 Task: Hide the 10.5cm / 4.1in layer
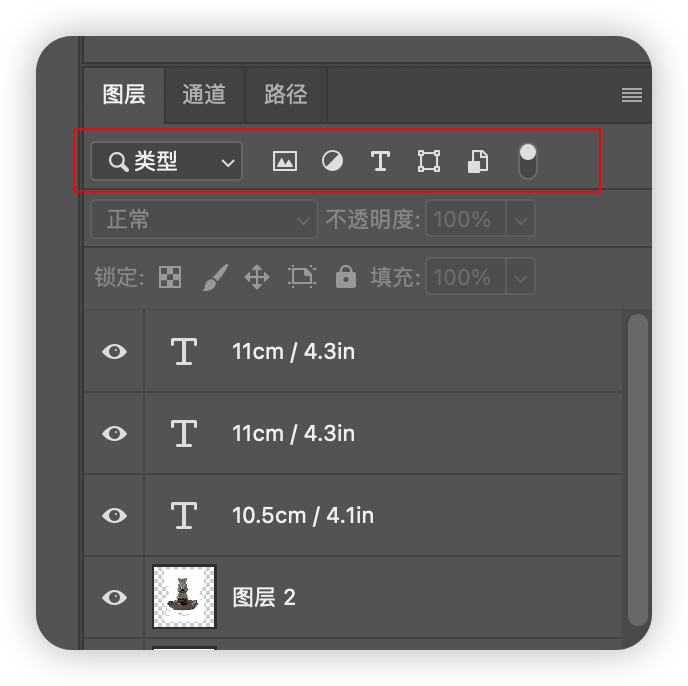pyautogui.click(x=115, y=515)
